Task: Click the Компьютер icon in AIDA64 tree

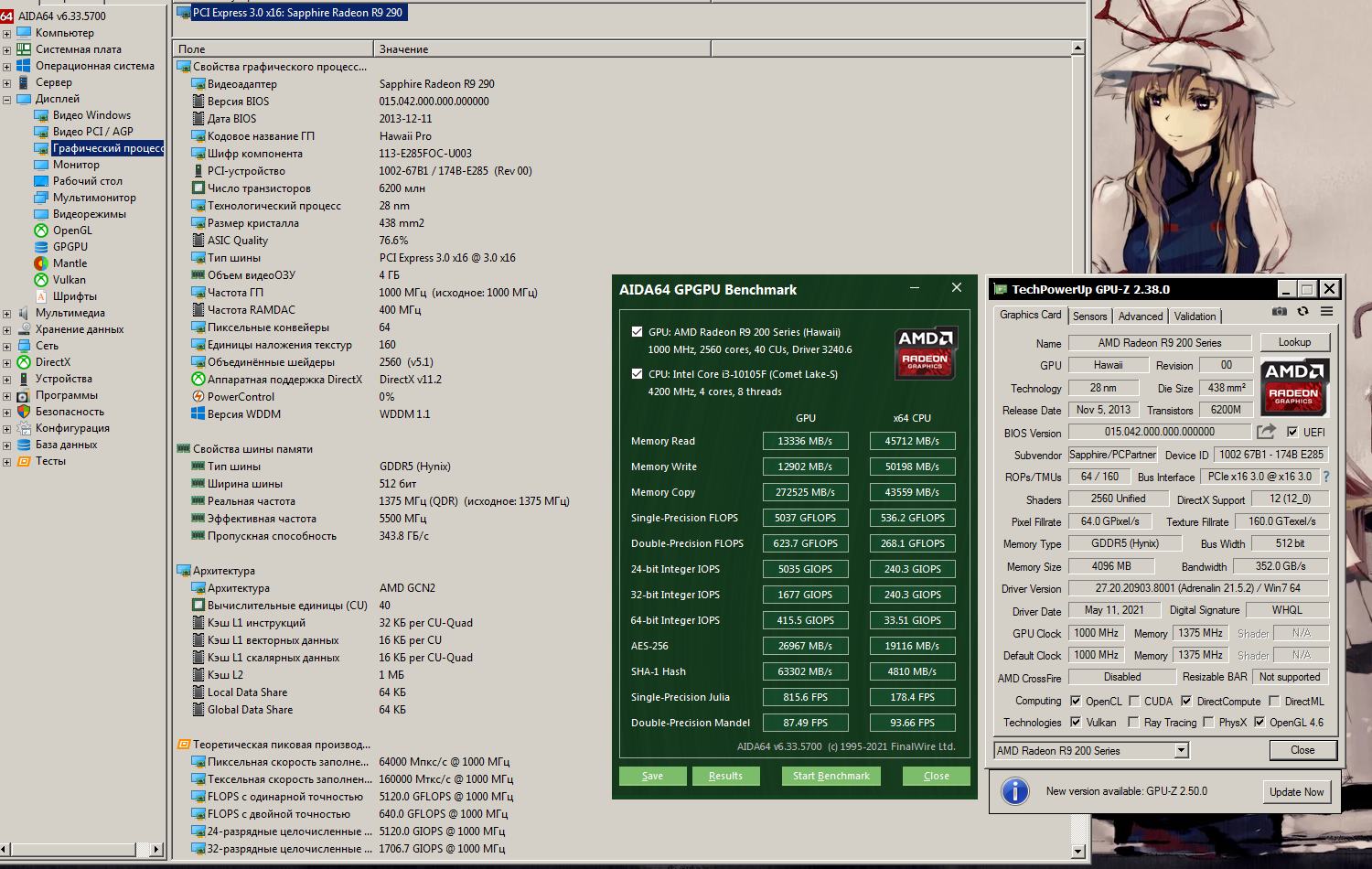Action: (x=24, y=33)
